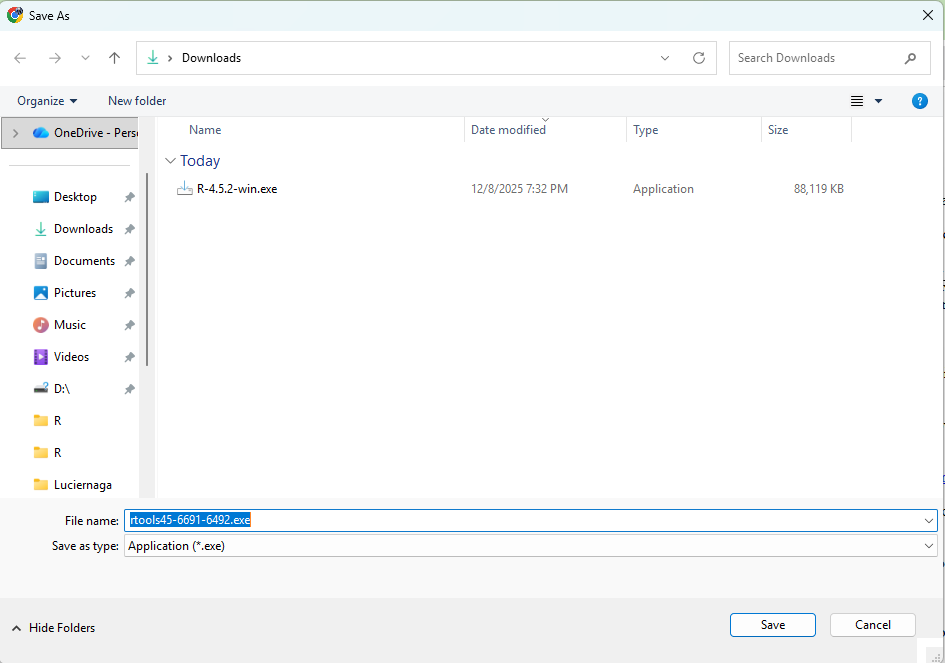
Task: Collapse the Today group
Action: (x=171, y=161)
